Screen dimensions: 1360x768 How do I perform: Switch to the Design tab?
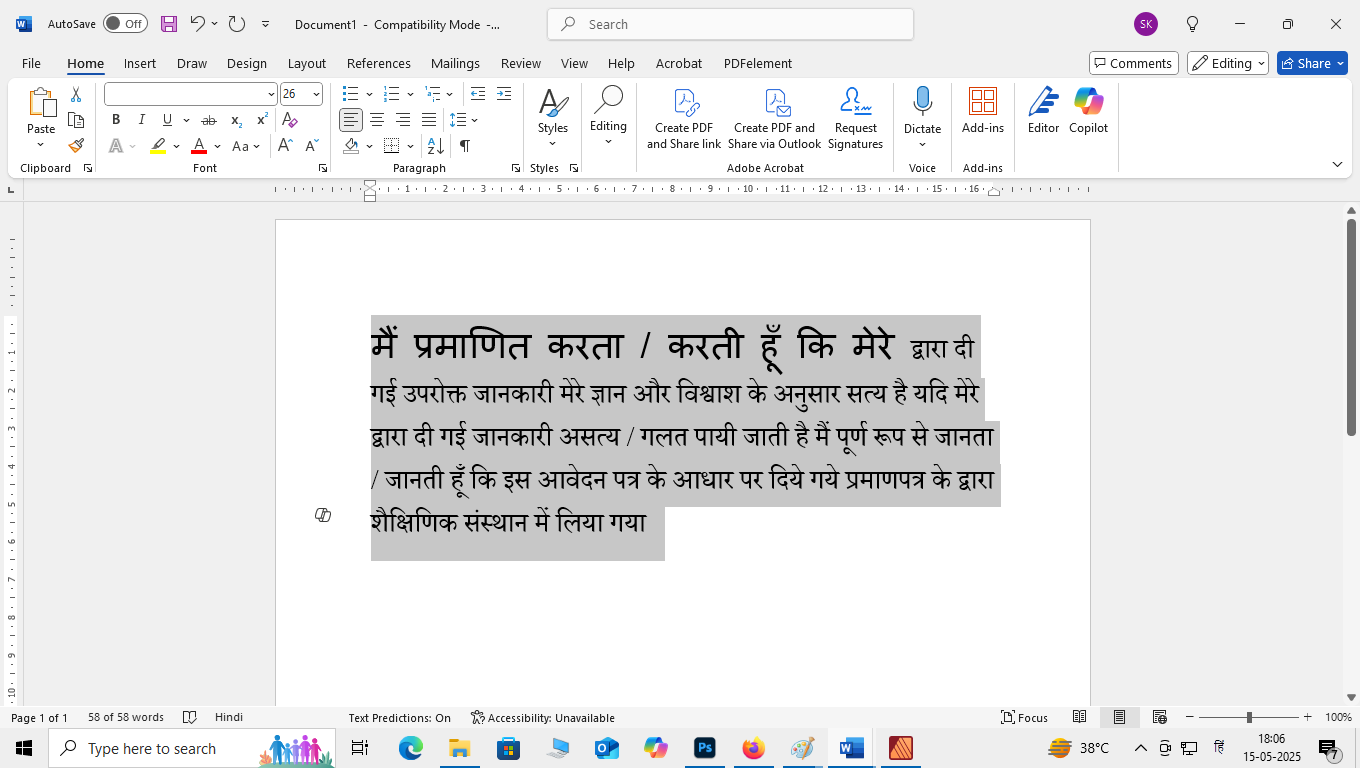247,63
